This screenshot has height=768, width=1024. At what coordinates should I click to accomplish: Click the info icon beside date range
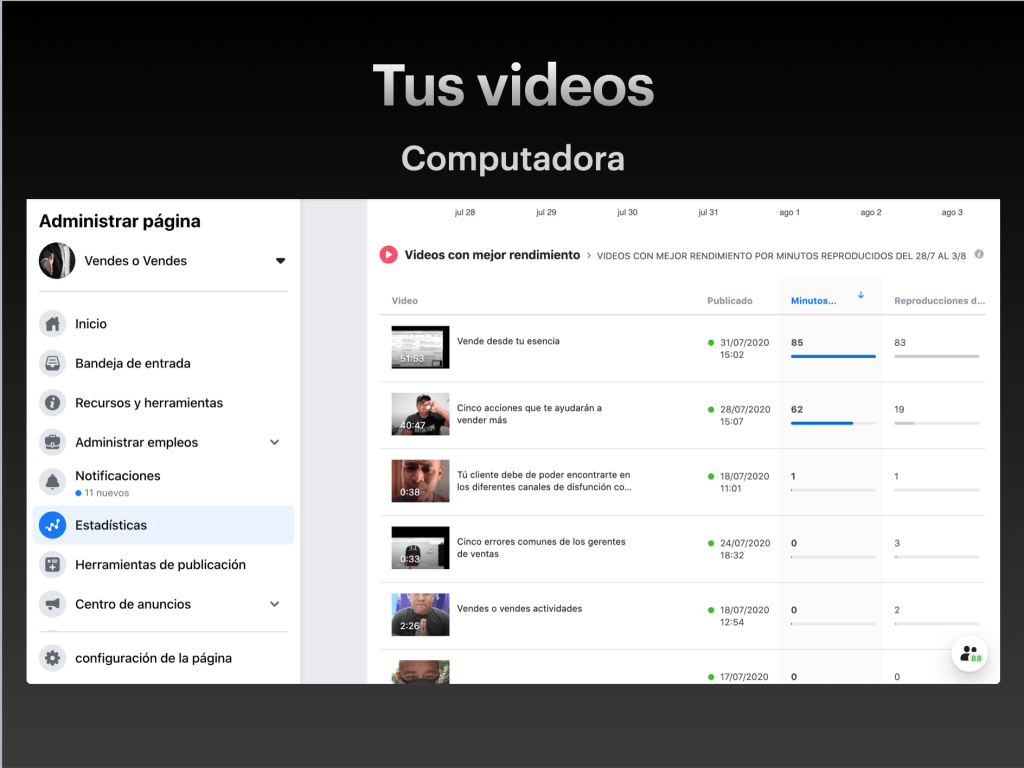(x=979, y=254)
